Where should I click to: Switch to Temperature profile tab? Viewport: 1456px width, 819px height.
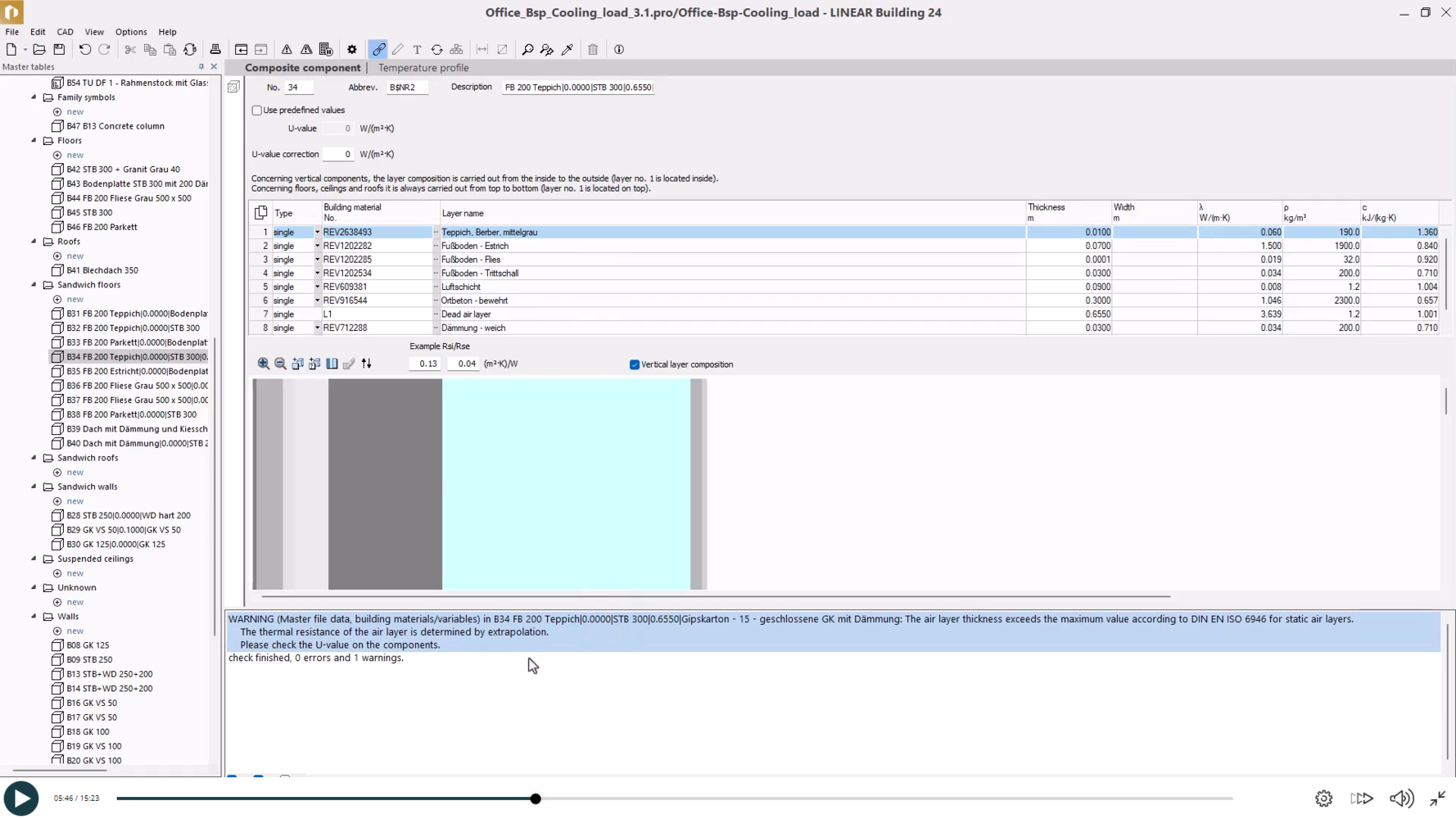pyautogui.click(x=423, y=68)
